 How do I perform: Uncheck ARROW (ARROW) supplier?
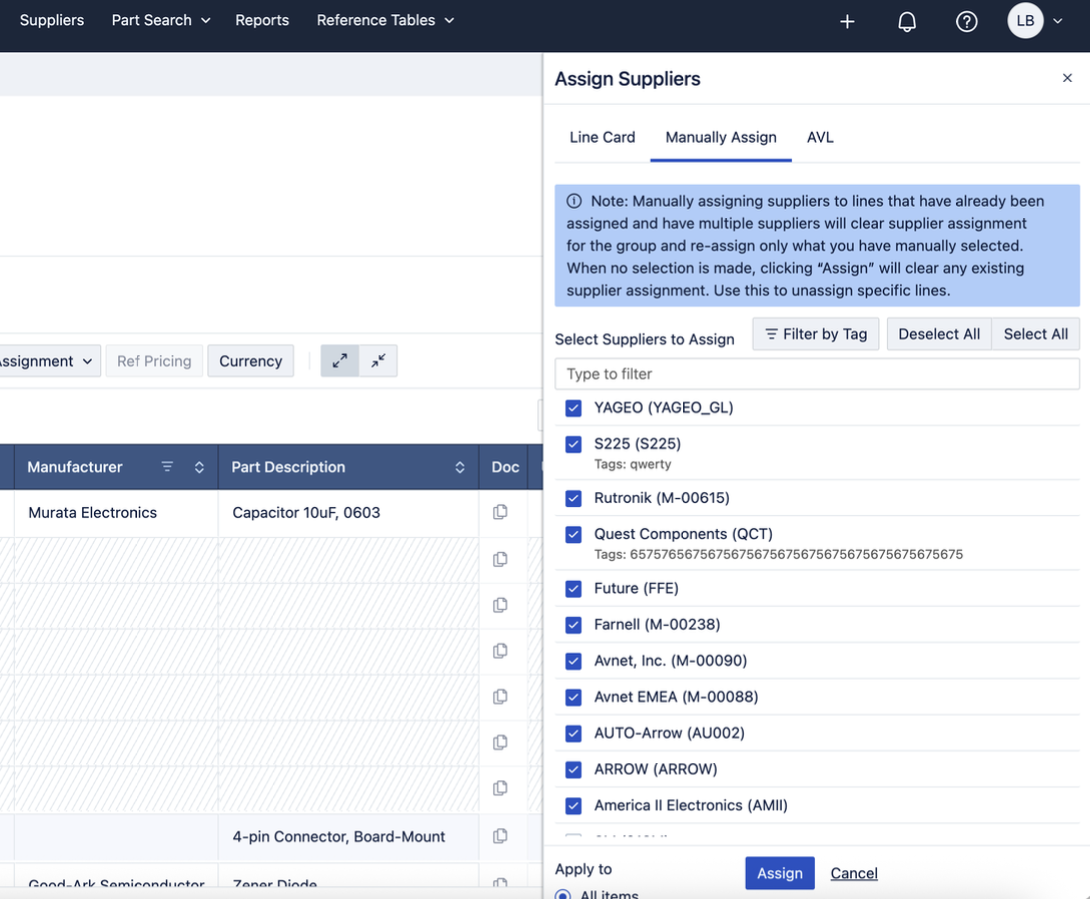574,770
